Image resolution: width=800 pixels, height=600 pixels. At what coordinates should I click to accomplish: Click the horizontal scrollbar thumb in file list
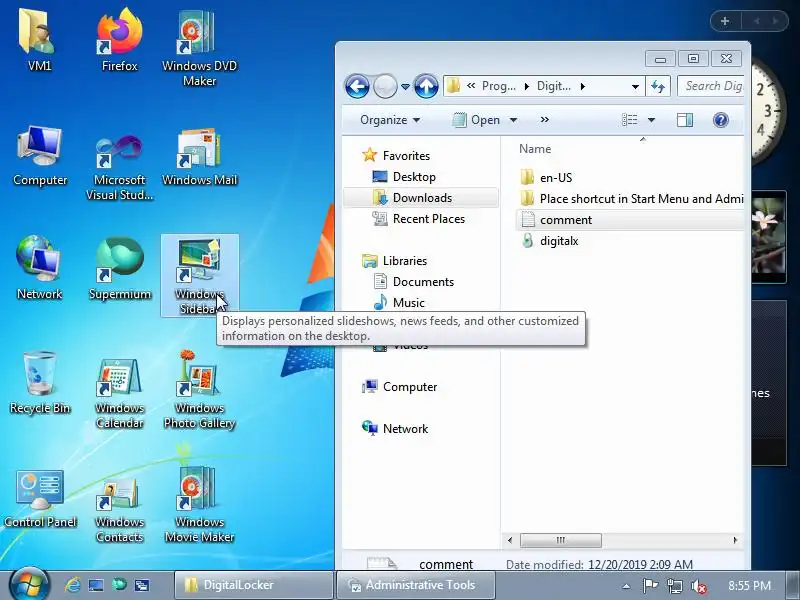tap(560, 540)
